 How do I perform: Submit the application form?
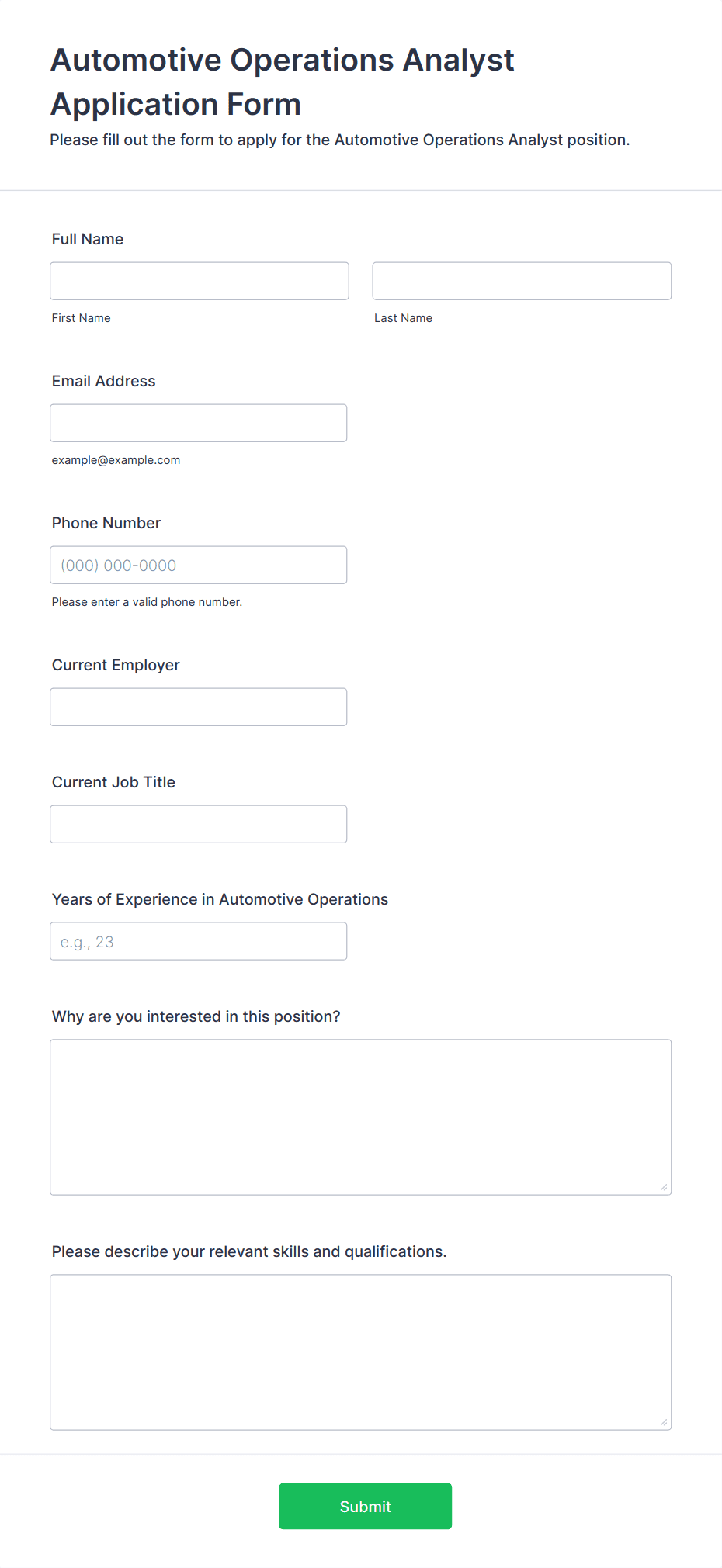coord(366,1507)
